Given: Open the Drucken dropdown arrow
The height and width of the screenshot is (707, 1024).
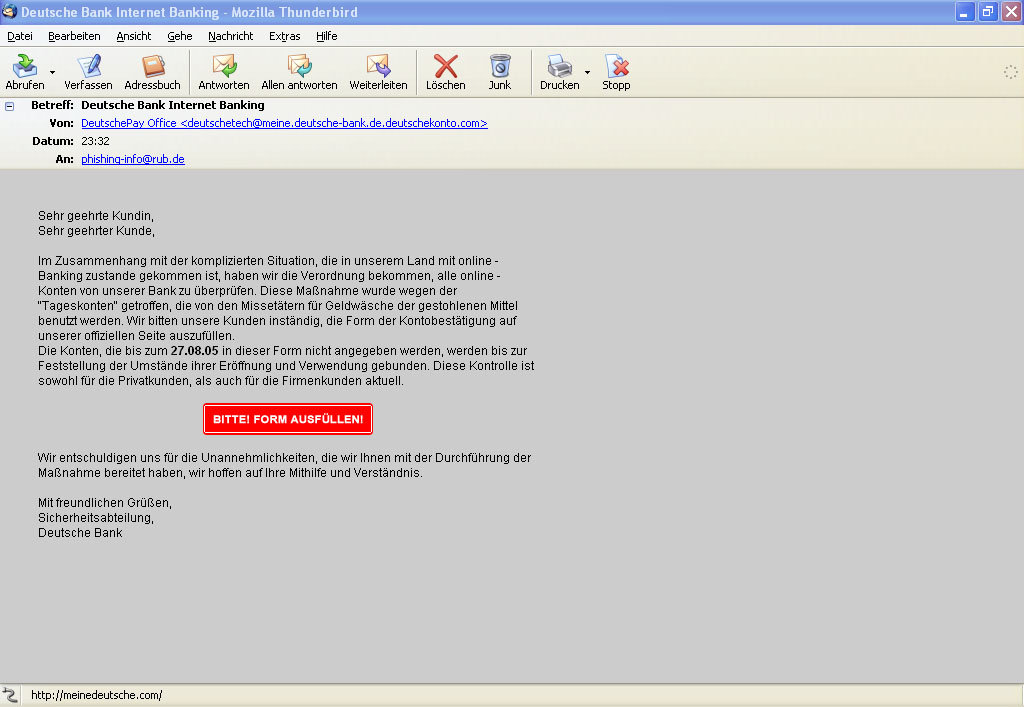Looking at the screenshot, I should click(587, 72).
